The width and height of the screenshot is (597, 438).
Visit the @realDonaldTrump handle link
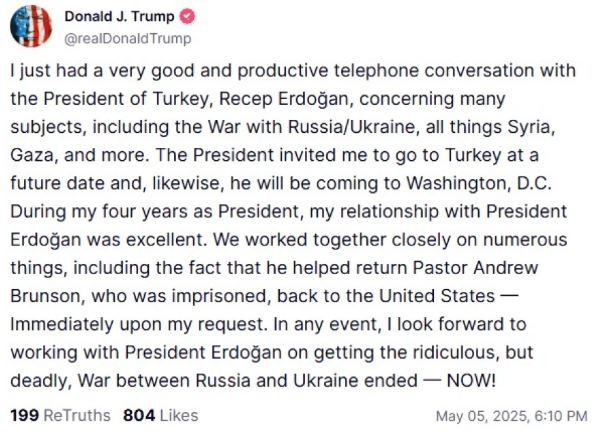pos(128,38)
